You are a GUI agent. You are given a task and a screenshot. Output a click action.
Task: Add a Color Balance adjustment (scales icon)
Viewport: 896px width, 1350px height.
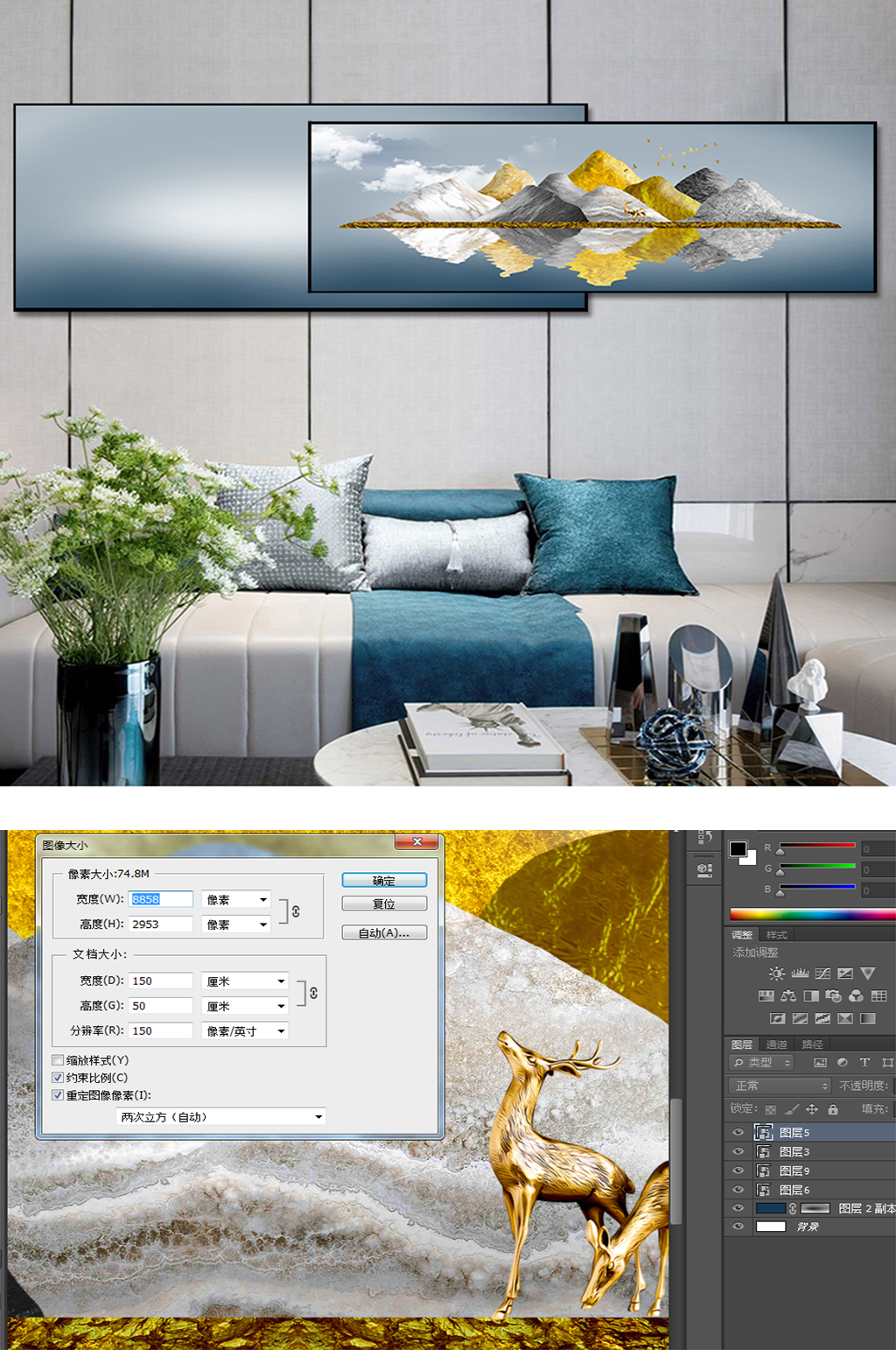pyautogui.click(x=788, y=995)
